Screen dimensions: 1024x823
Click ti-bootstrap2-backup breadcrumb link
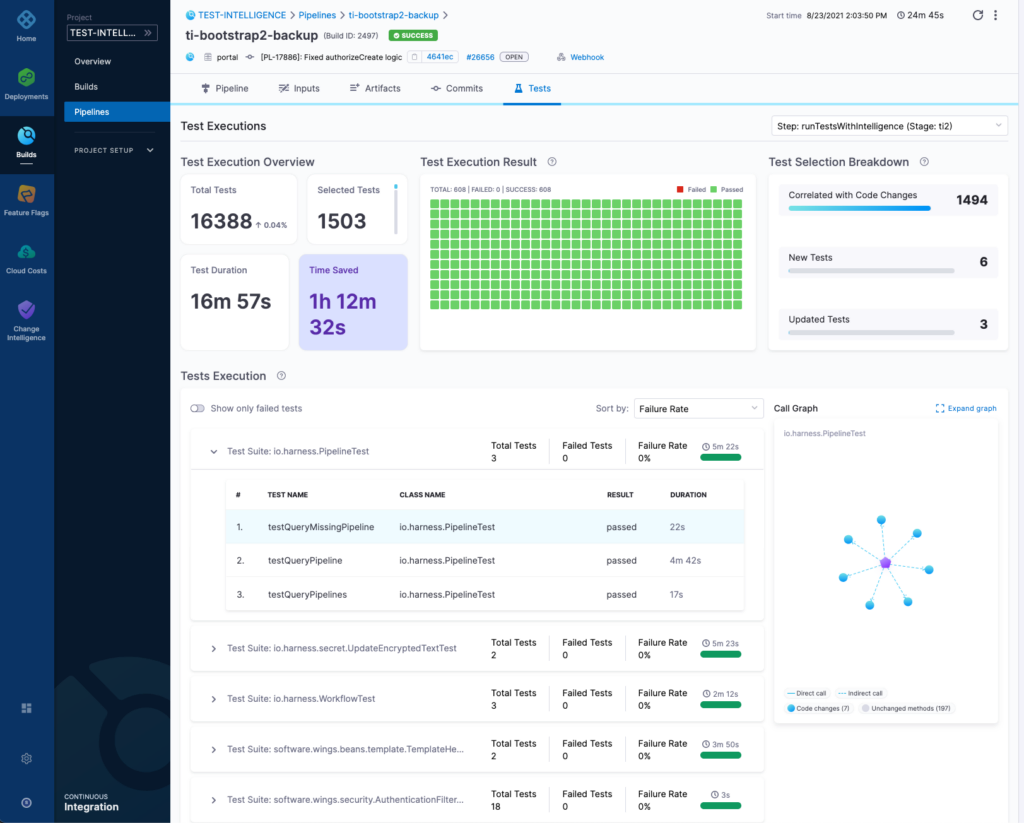point(393,15)
